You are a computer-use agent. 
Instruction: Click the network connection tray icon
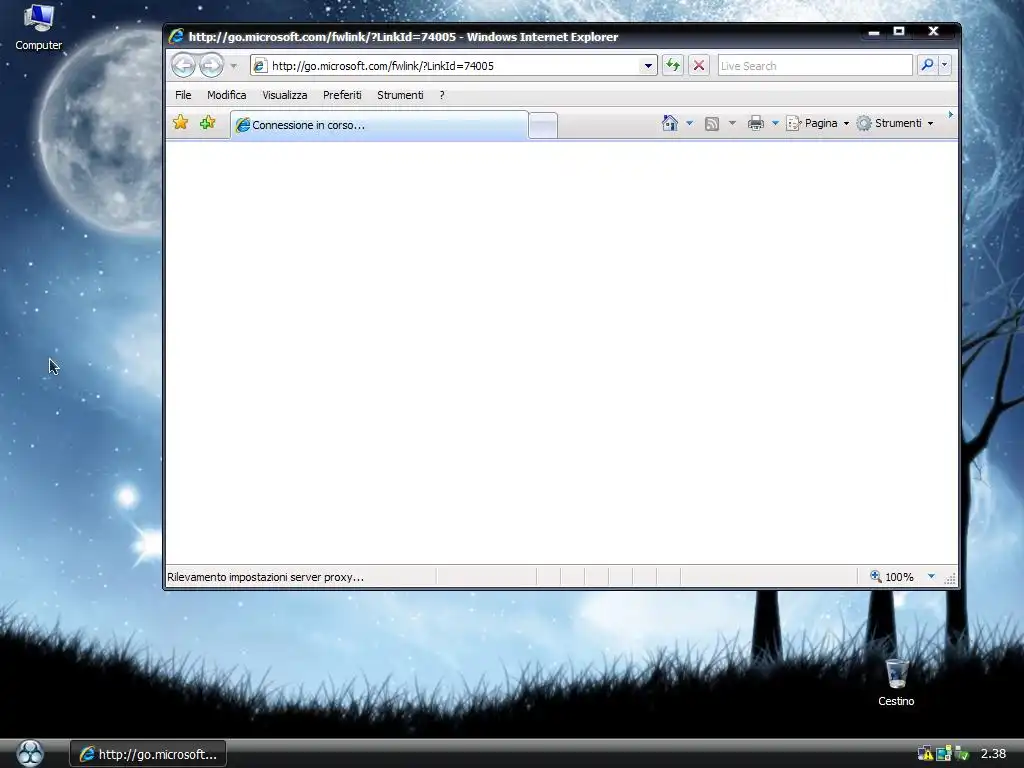tap(944, 754)
